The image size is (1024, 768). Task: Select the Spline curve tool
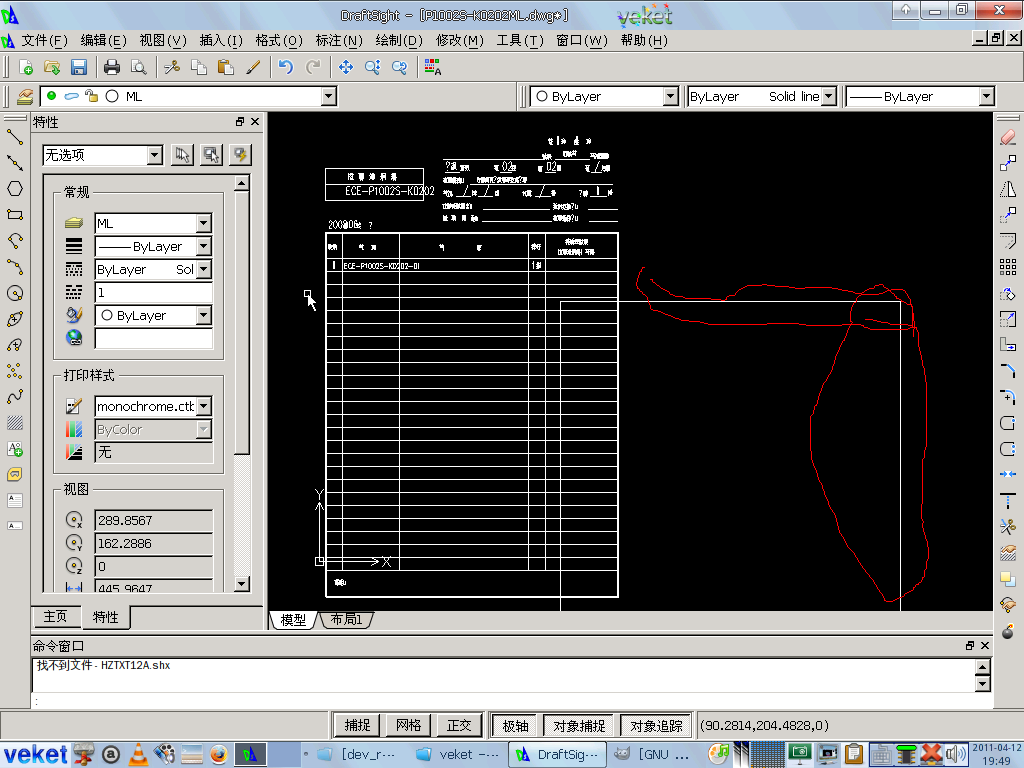pos(15,396)
